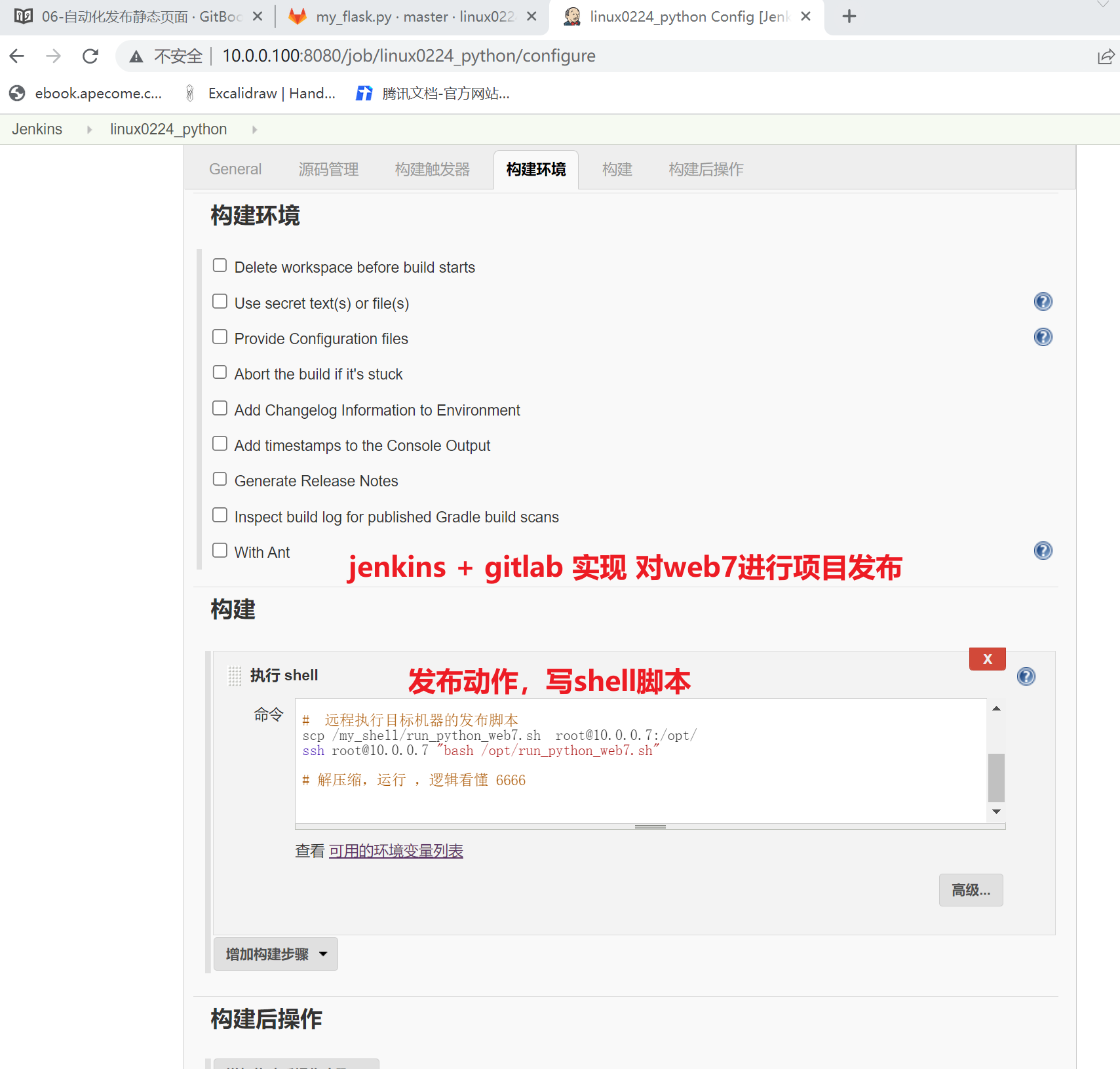1120x1069 pixels.
Task: Open help for Provide Configuration files
Action: pos(1043,337)
